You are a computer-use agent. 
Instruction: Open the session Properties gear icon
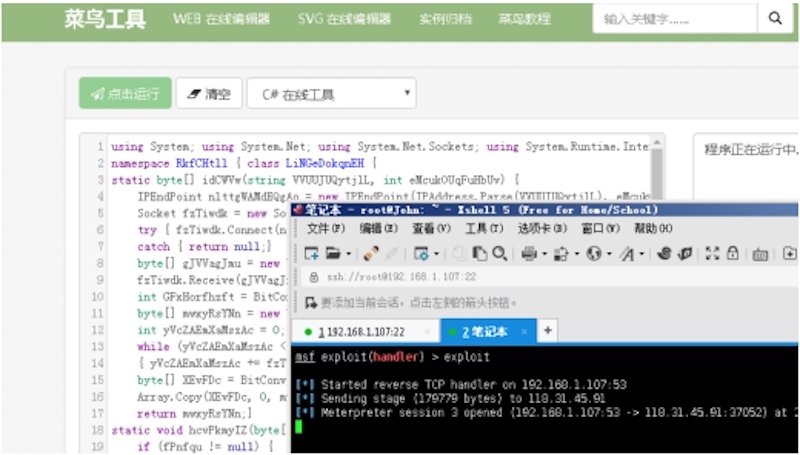coord(421,254)
